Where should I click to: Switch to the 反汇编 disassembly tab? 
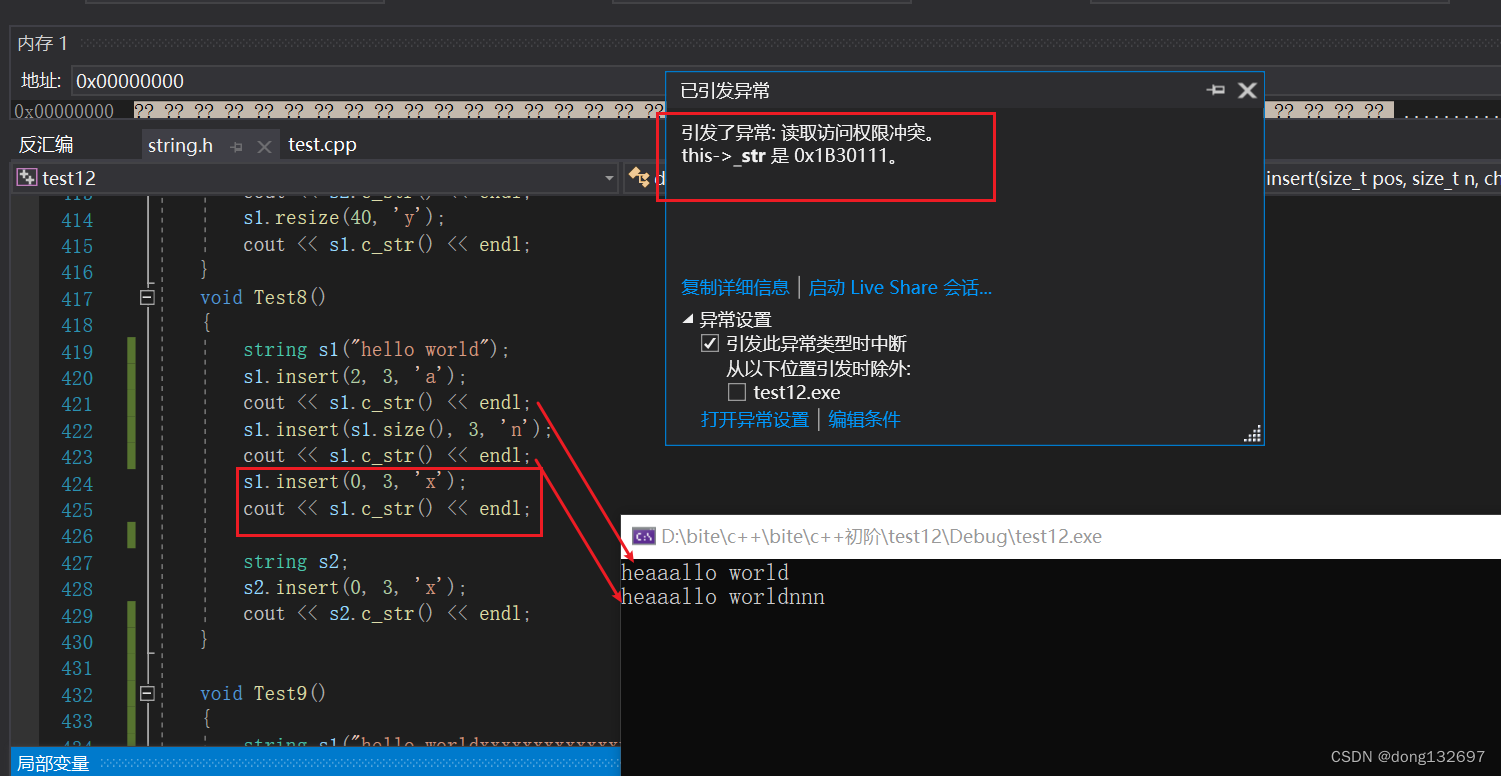[x=46, y=145]
